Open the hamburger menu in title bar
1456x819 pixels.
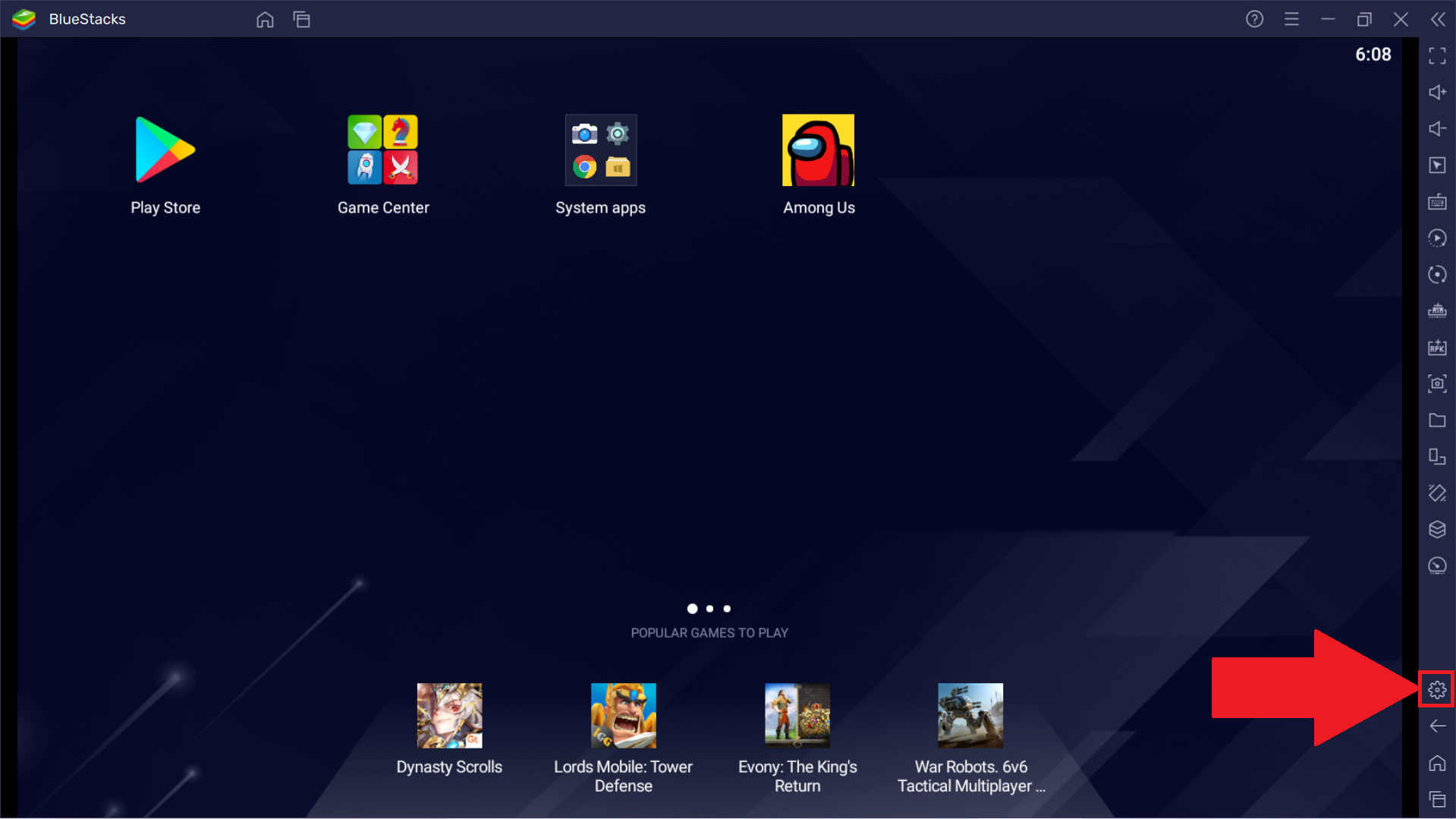(x=1291, y=19)
